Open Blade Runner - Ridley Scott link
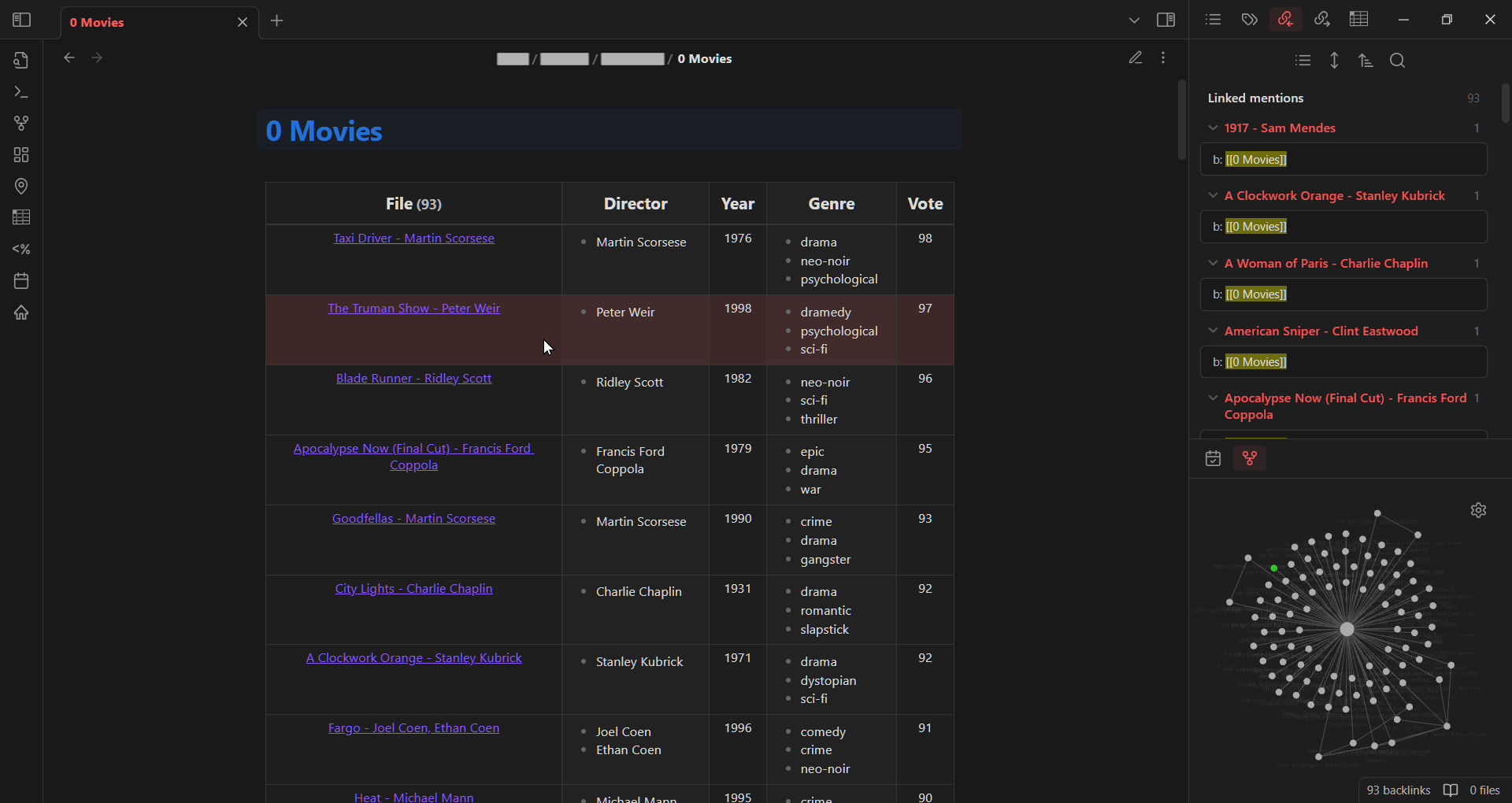 pyautogui.click(x=413, y=379)
